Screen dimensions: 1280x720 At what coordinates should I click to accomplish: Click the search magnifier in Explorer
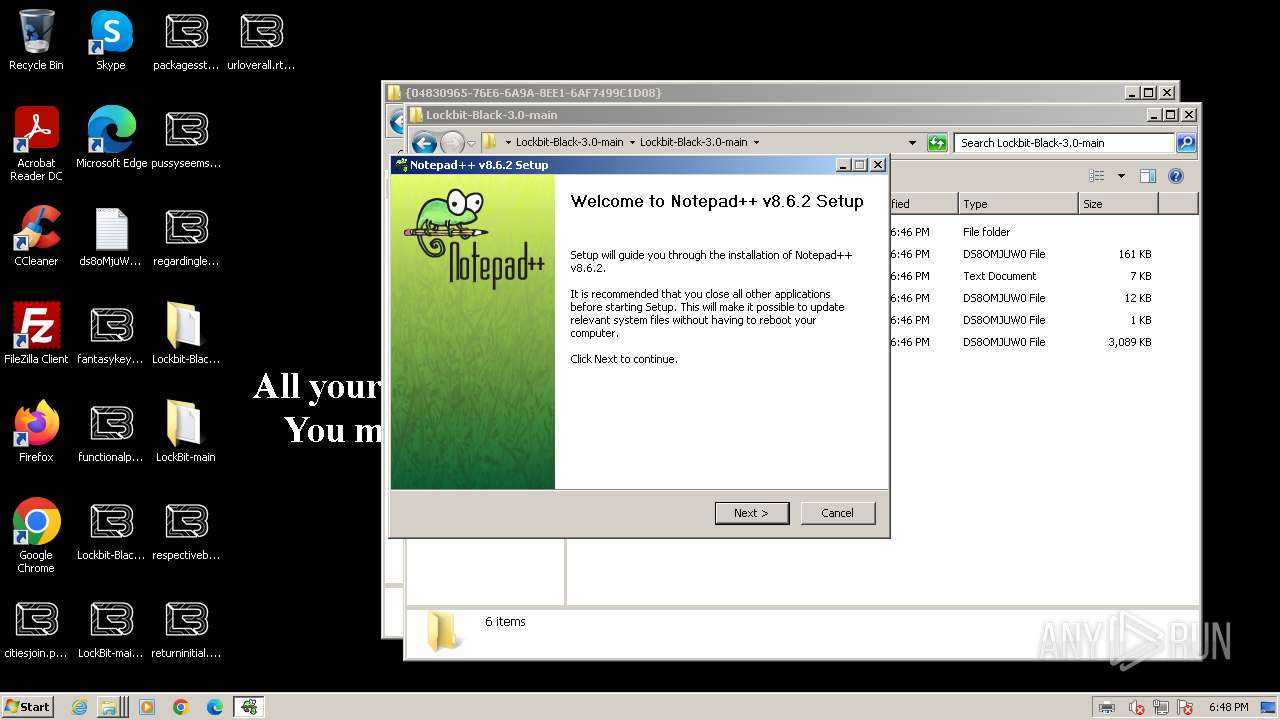pyautogui.click(x=1186, y=143)
